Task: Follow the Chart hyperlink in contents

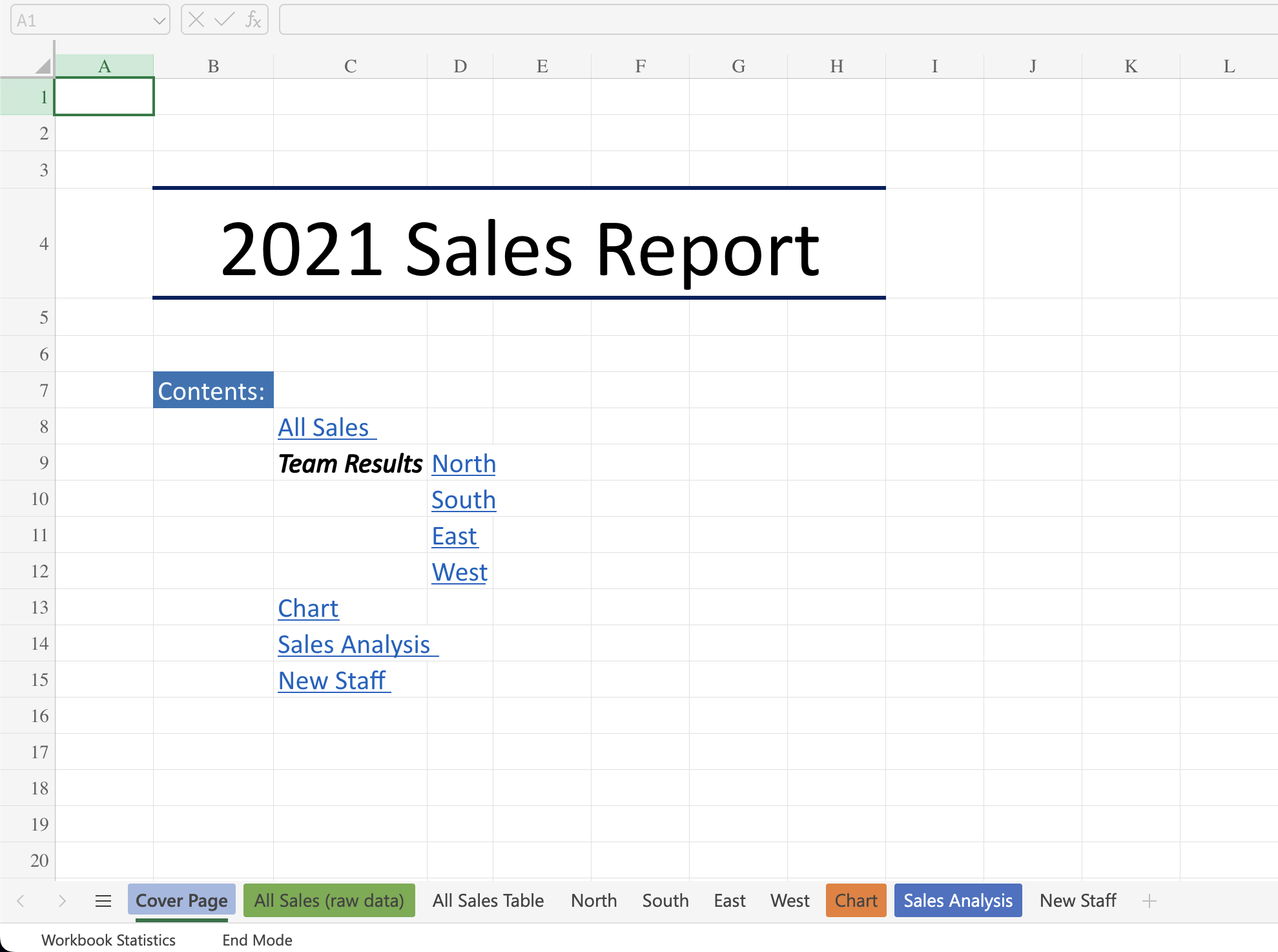Action: pyautogui.click(x=308, y=608)
